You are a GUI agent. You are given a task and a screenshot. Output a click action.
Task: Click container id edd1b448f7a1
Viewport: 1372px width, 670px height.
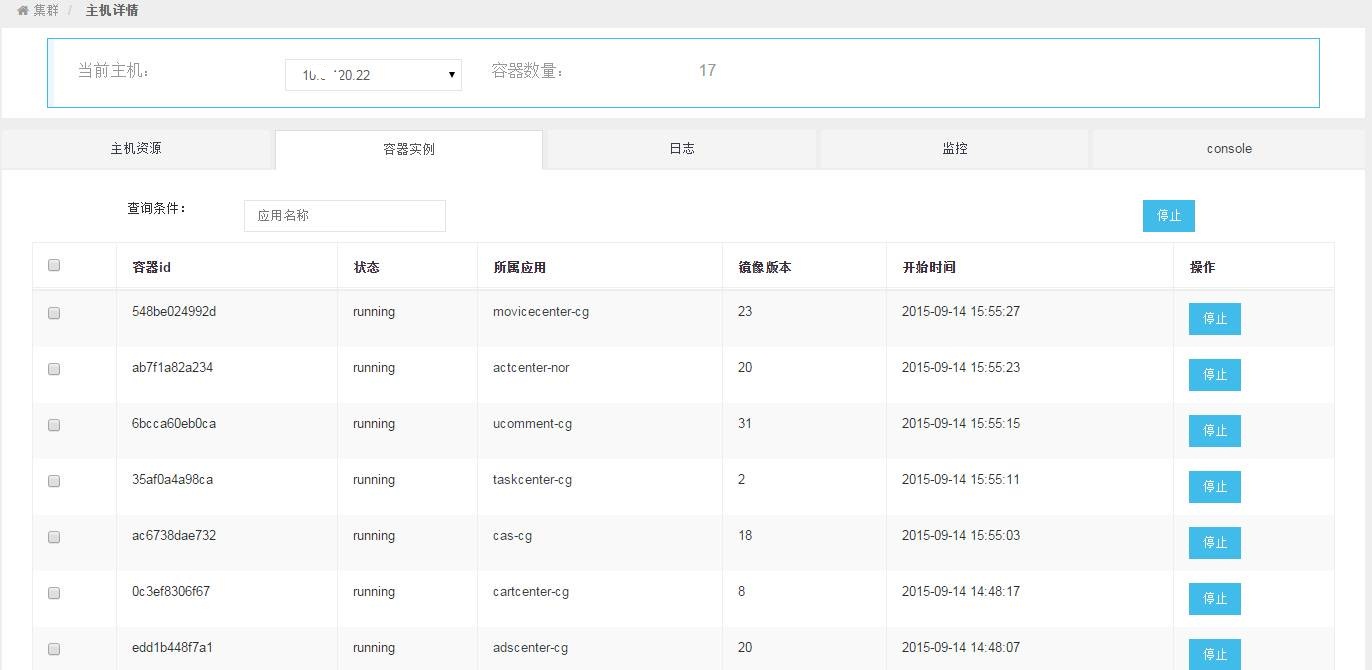coord(172,648)
